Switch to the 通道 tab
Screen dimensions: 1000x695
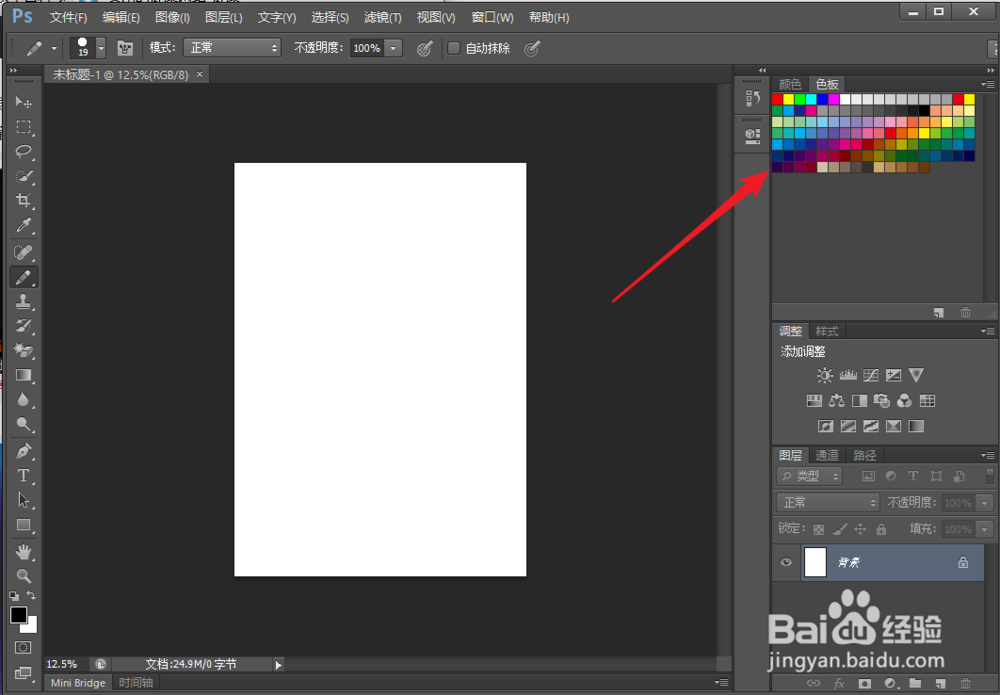(827, 455)
